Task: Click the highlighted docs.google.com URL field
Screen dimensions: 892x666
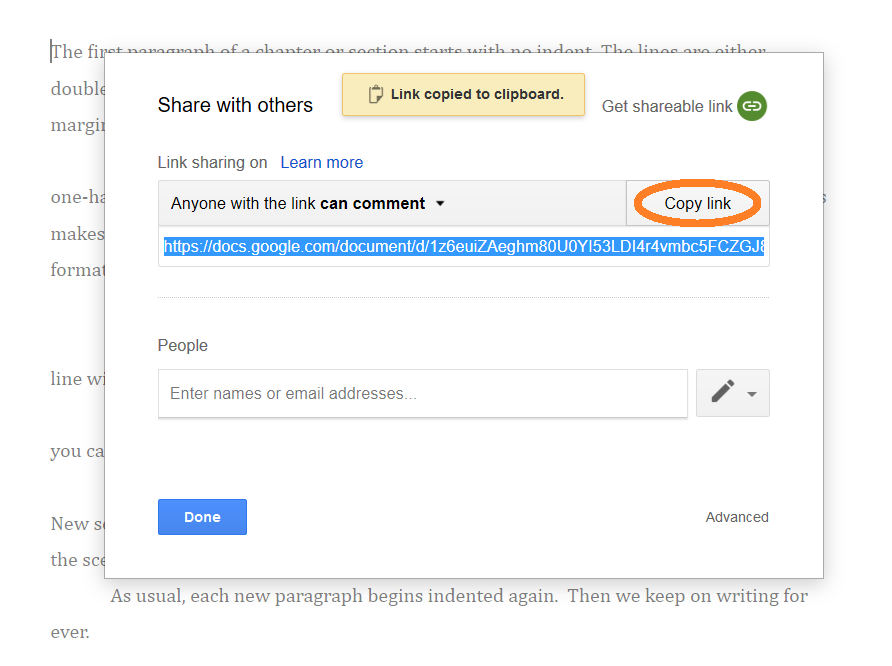Action: click(463, 246)
